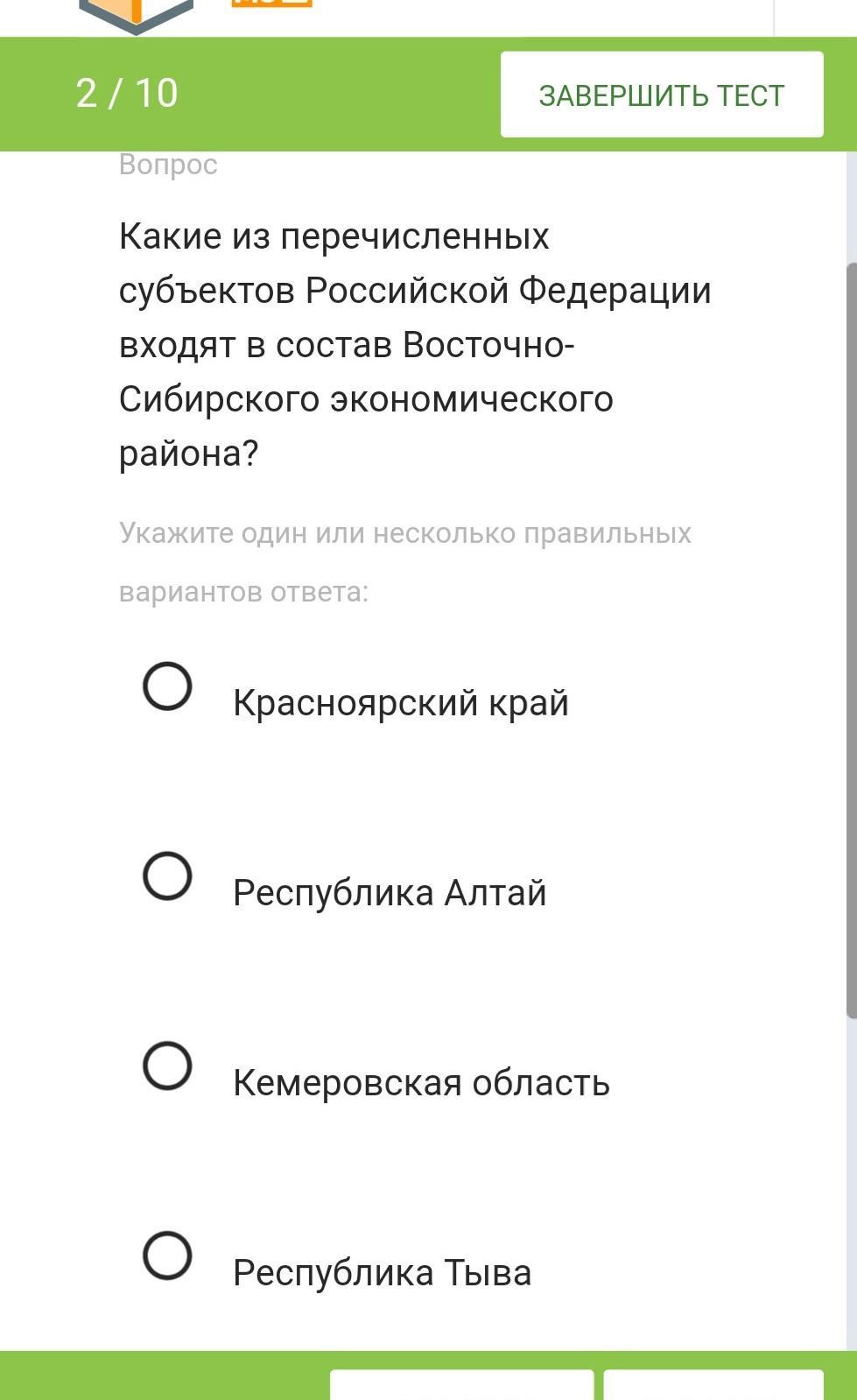This screenshot has width=857, height=1400.
Task: Click the gray Вопрос heading label
Action: pyautogui.click(x=168, y=165)
